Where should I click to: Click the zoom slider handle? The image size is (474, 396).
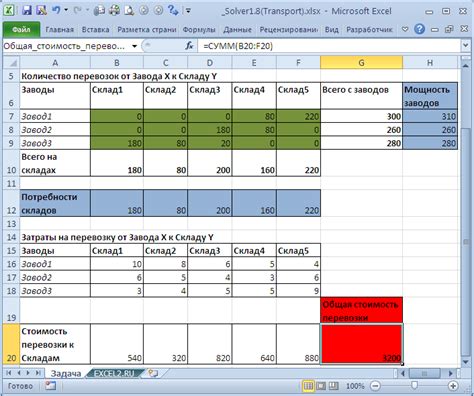414,386
